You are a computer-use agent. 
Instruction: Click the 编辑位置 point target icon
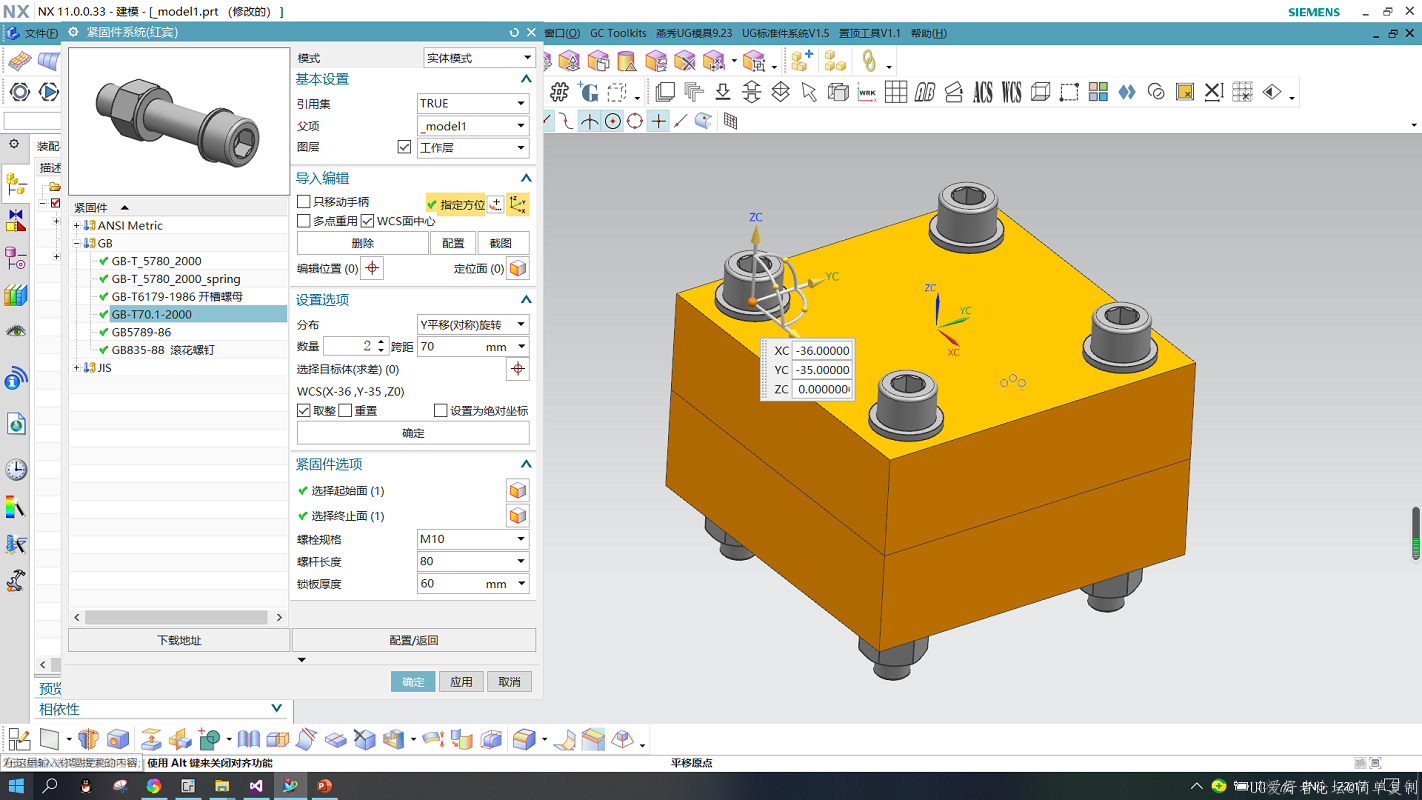point(372,268)
